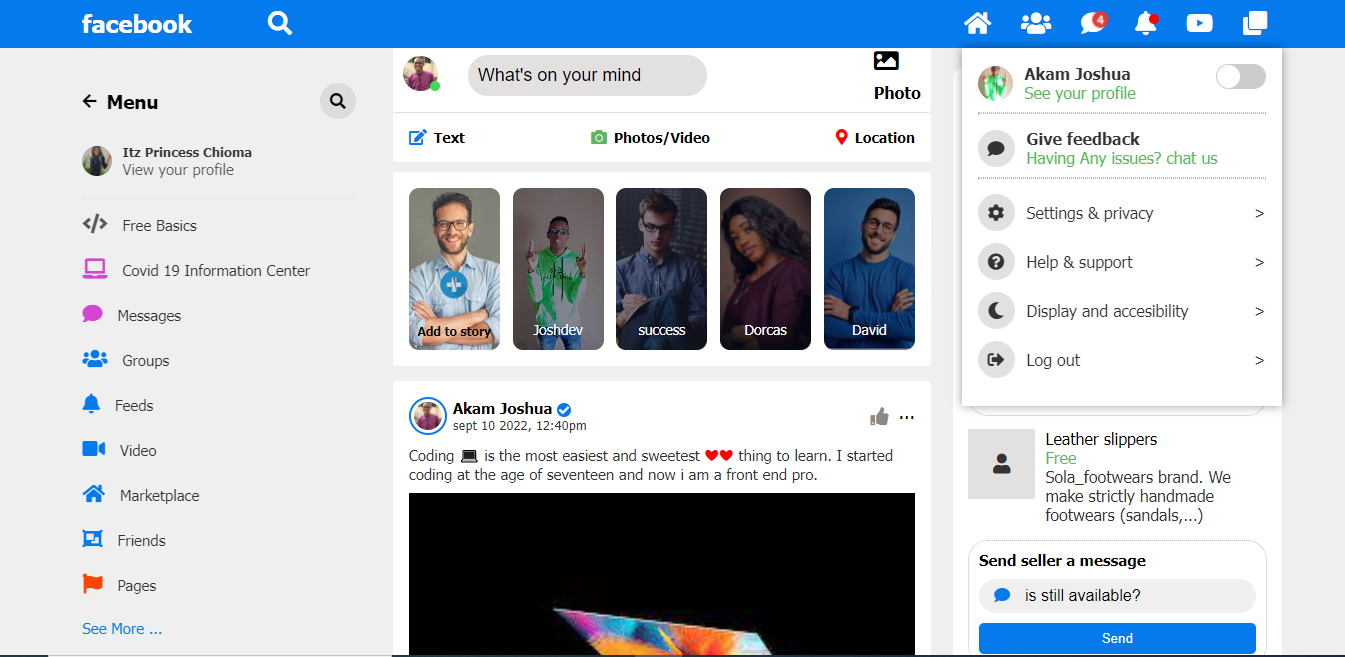1345x657 pixels.
Task: Open Covid 19 Information Center menu item
Action: click(215, 270)
